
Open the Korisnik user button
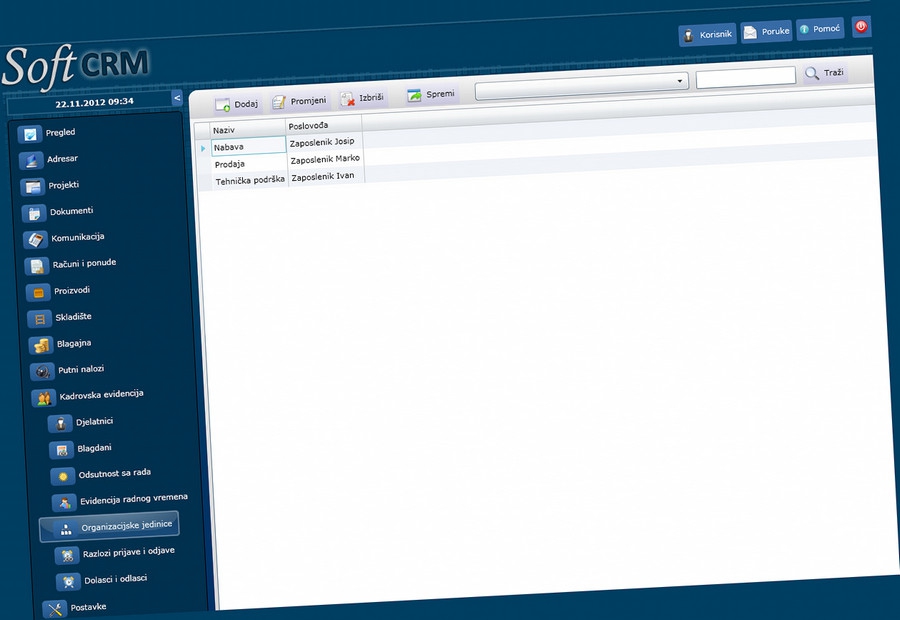[x=707, y=35]
